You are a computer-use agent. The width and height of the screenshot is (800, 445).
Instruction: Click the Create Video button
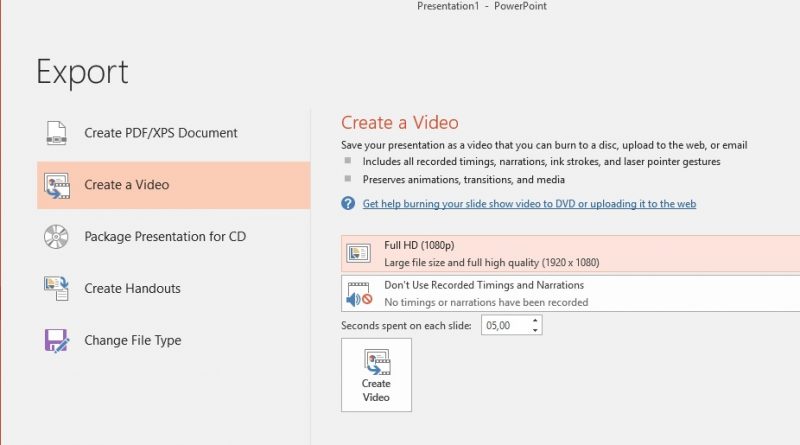pyautogui.click(x=376, y=375)
